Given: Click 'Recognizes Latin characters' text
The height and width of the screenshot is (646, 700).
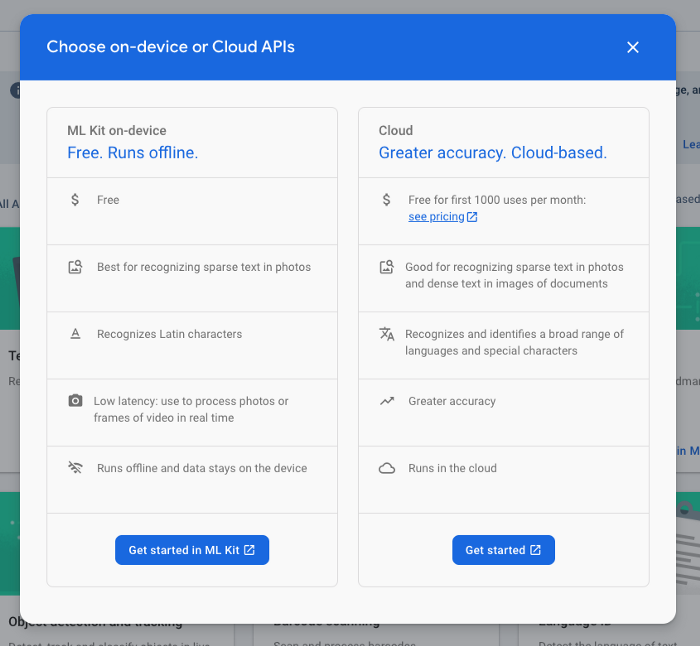Looking at the screenshot, I should (x=170, y=334).
